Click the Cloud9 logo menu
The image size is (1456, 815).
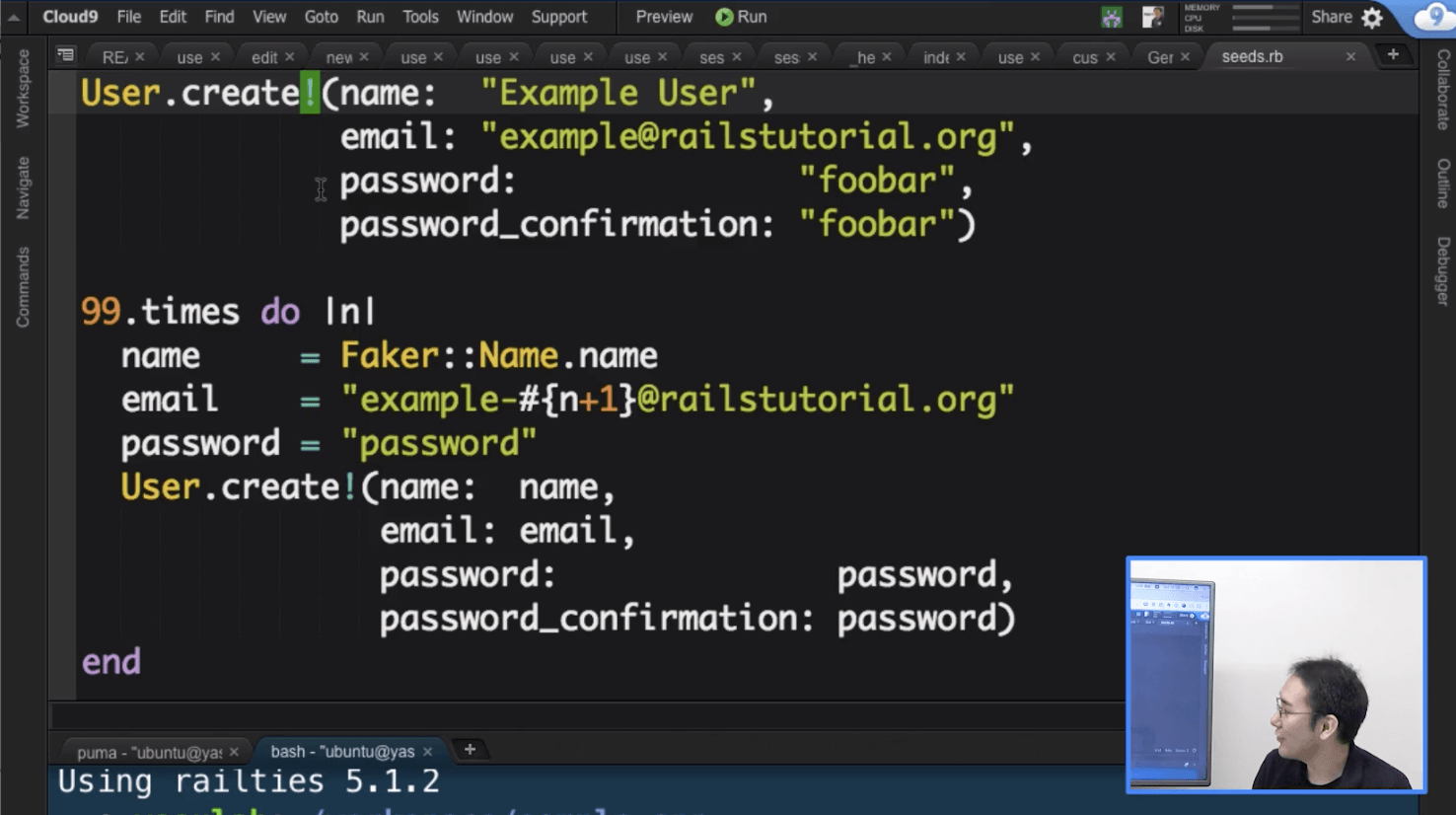click(x=70, y=17)
